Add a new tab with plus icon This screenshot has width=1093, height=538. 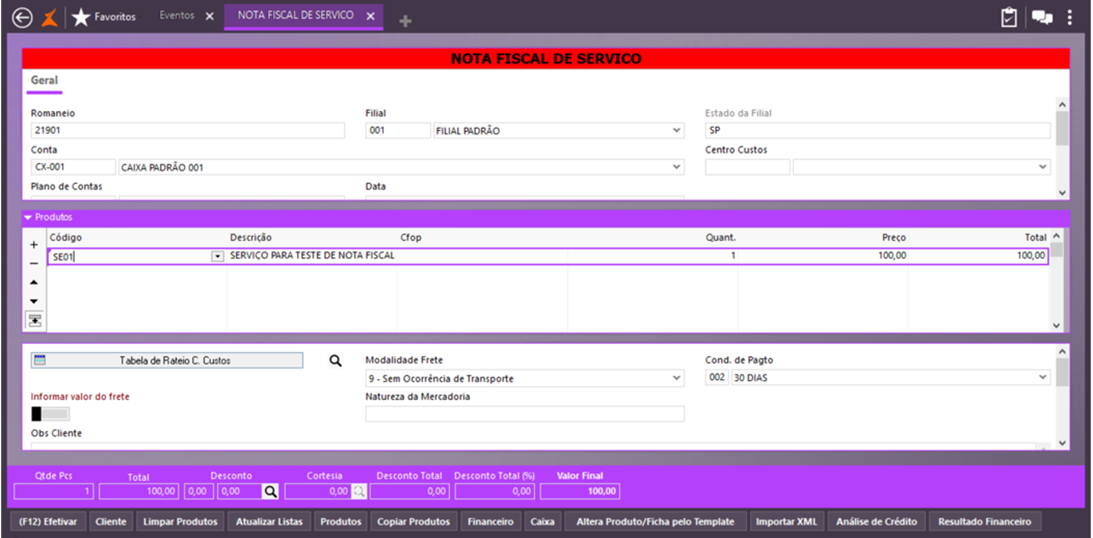(x=405, y=22)
